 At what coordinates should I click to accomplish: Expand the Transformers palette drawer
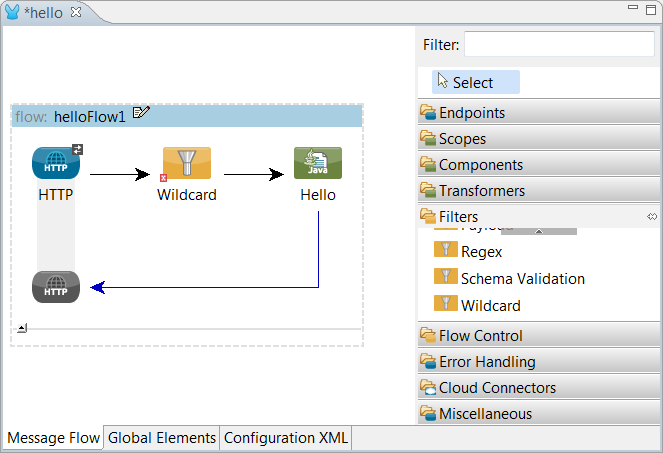481,190
